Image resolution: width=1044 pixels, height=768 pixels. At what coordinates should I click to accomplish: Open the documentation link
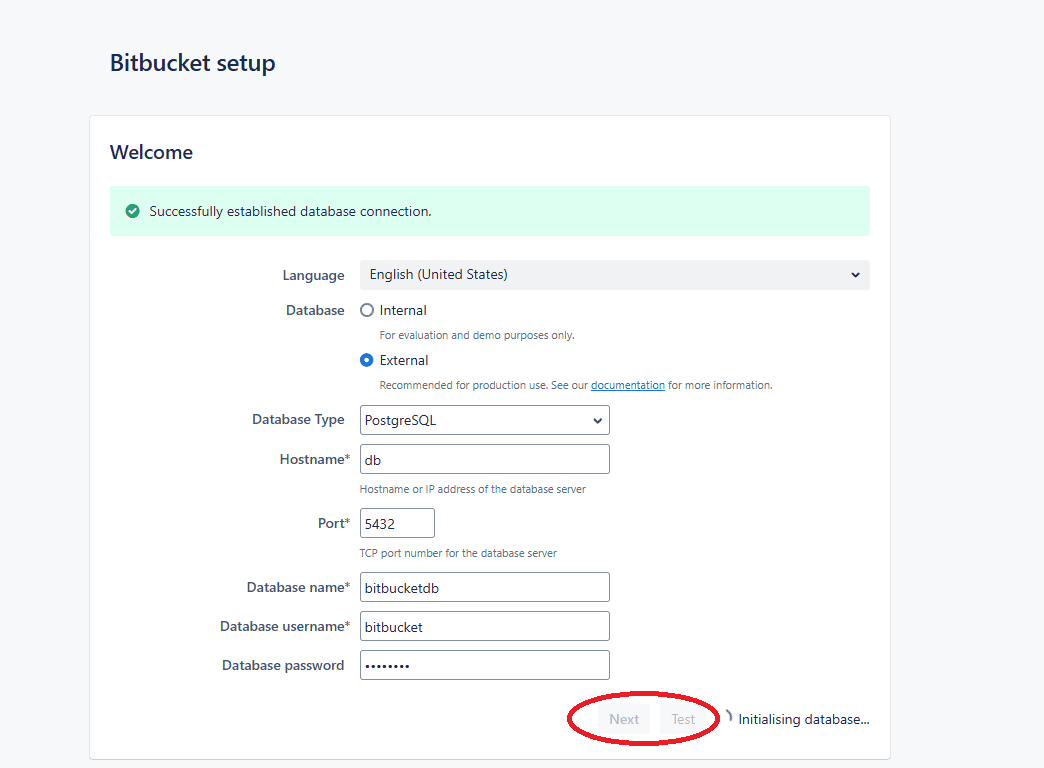[x=627, y=385]
